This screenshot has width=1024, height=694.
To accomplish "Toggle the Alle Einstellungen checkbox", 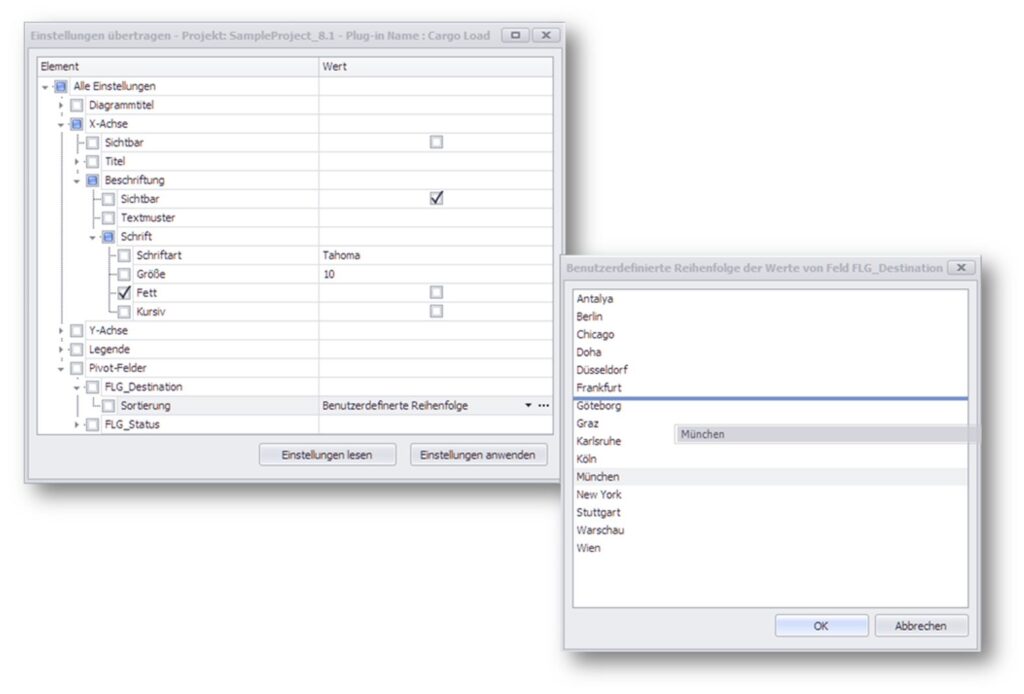I will tap(61, 86).
